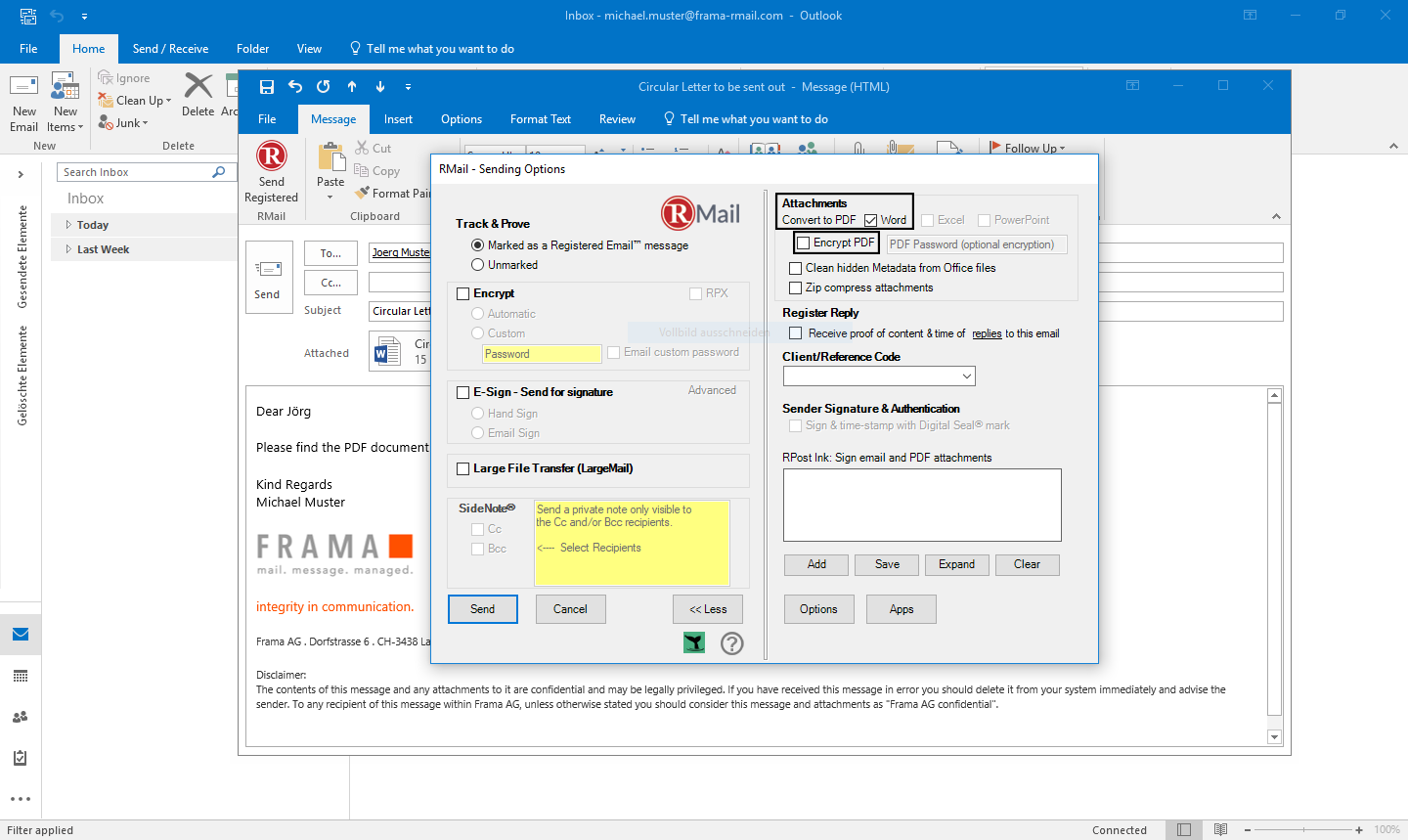Switch to Tasks in navigation bar
Screen dimensions: 1408x840
click(x=21, y=758)
